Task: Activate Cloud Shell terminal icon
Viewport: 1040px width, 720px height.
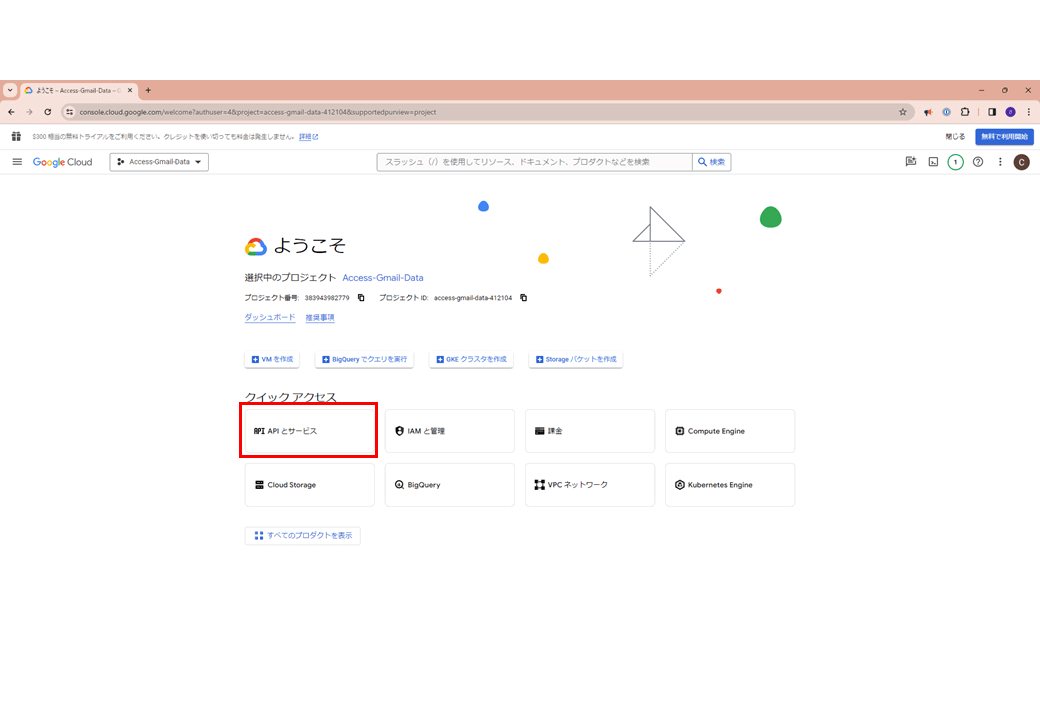Action: pyautogui.click(x=933, y=162)
